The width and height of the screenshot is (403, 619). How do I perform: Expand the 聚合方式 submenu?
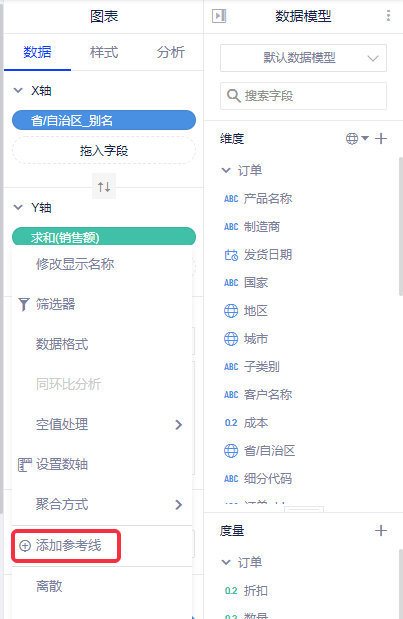[102, 504]
